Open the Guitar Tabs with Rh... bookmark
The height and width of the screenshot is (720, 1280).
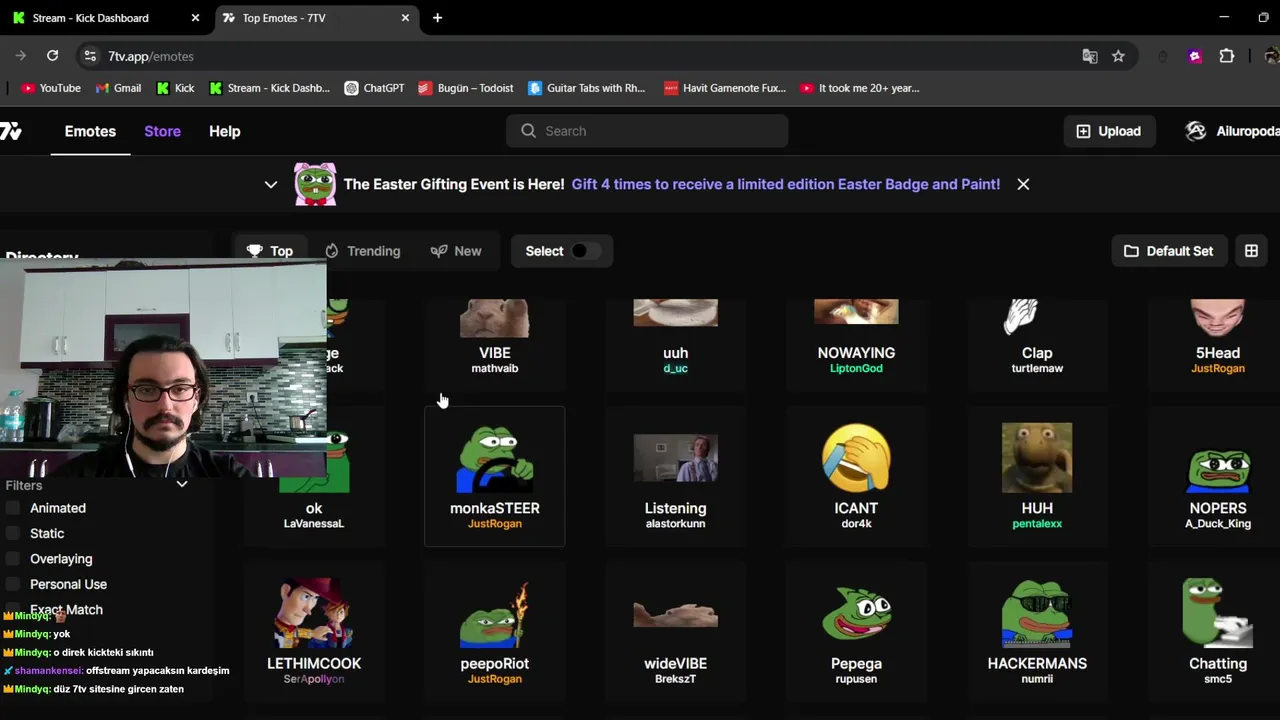point(586,88)
